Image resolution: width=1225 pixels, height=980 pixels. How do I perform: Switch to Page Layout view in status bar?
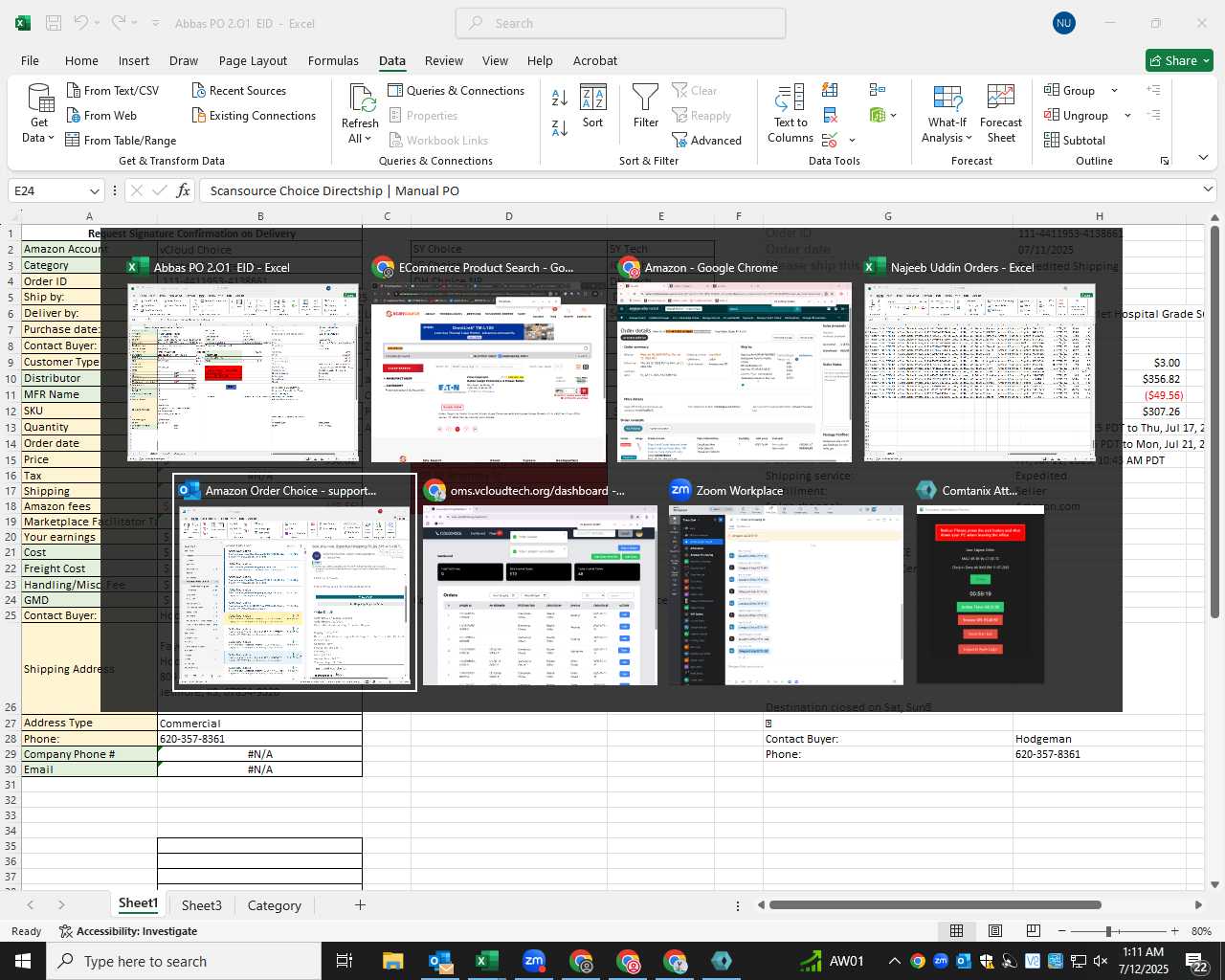coord(995,931)
